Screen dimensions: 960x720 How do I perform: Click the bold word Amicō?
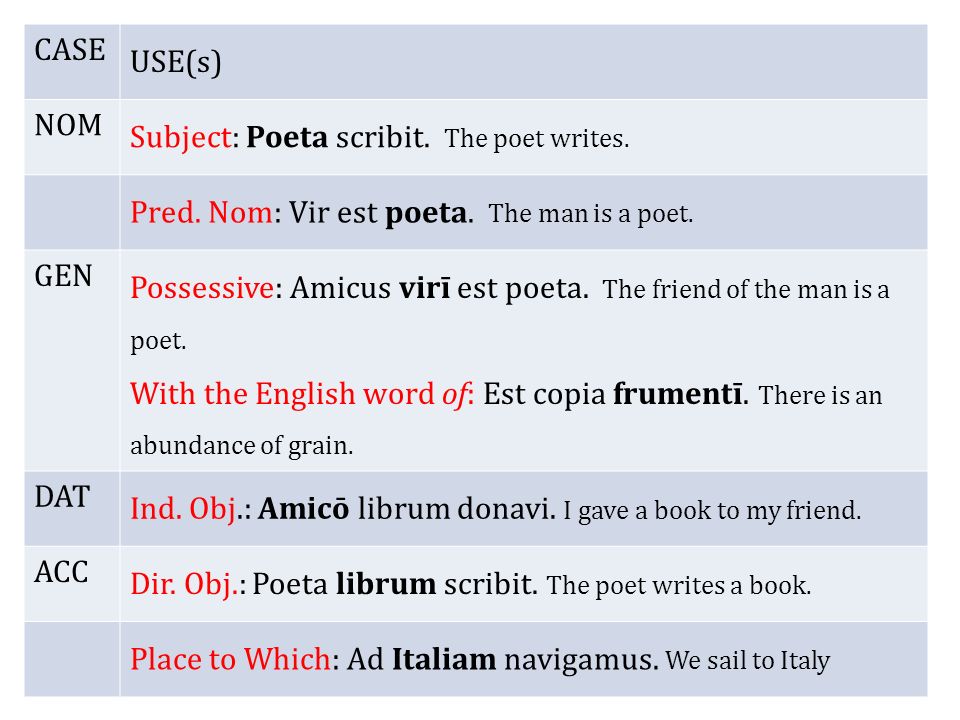click(x=304, y=509)
